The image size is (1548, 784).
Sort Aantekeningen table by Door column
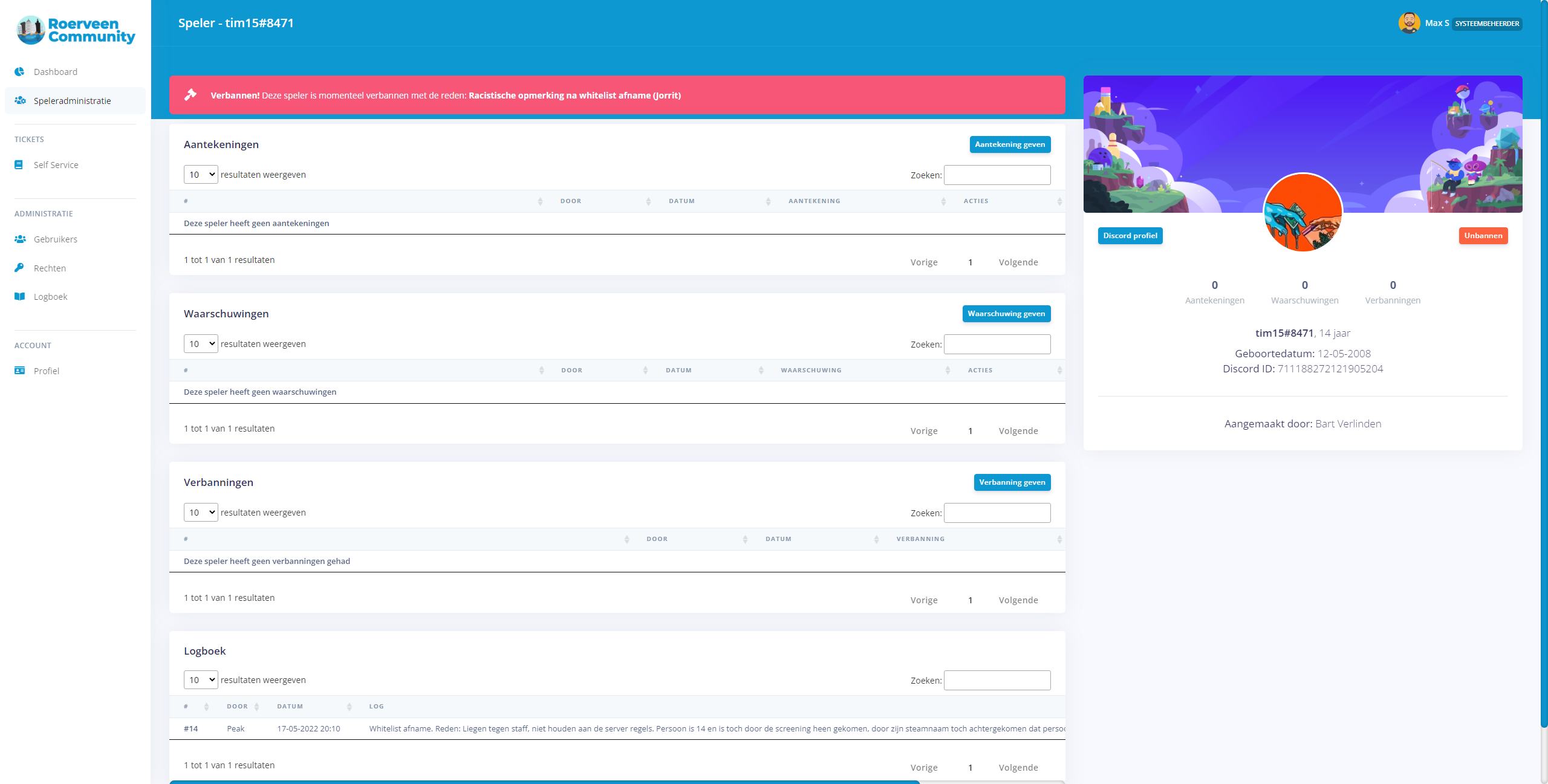point(570,201)
